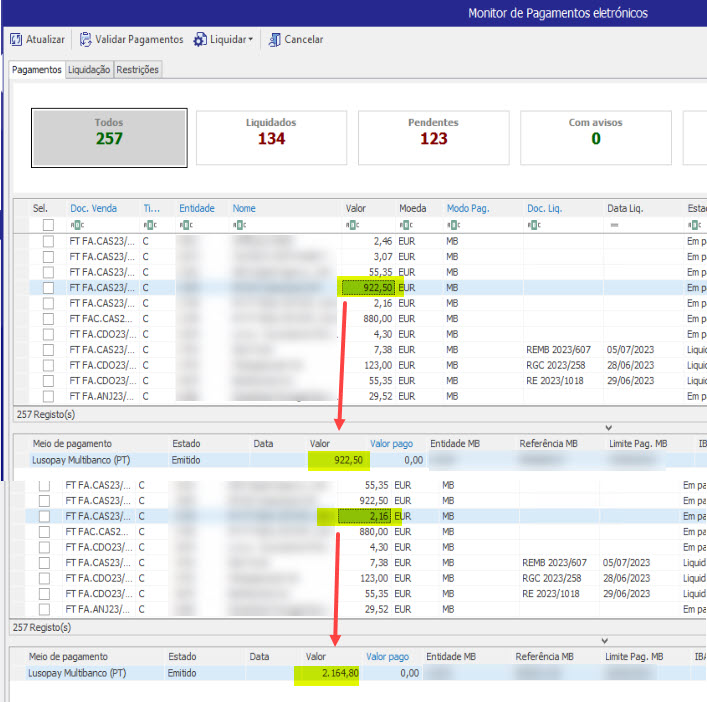Filter by the Pendentes 123 tile

click(433, 136)
